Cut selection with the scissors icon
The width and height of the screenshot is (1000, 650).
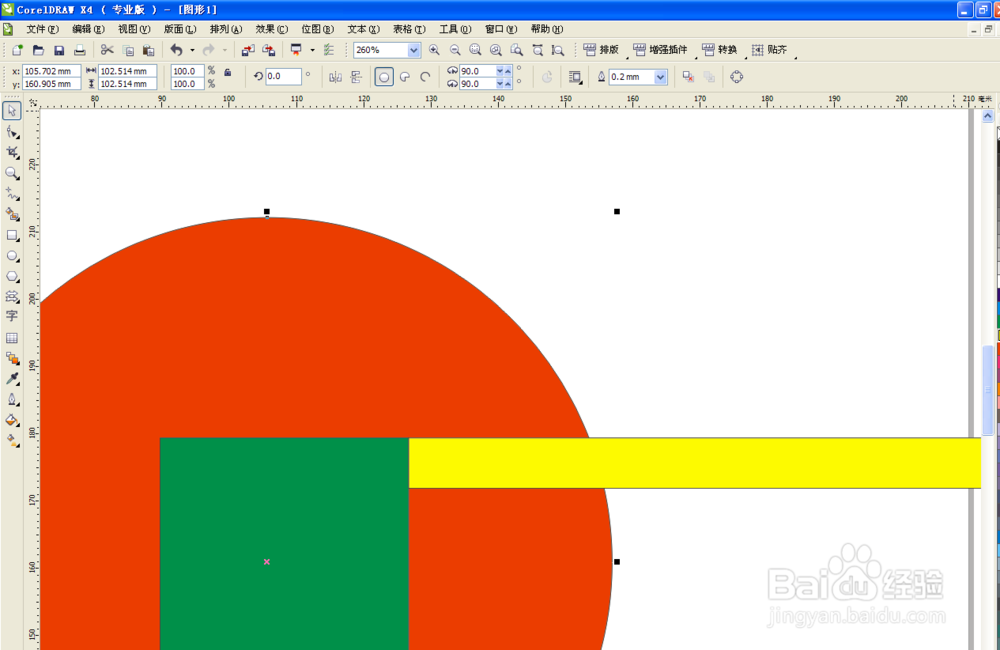[x=107, y=50]
